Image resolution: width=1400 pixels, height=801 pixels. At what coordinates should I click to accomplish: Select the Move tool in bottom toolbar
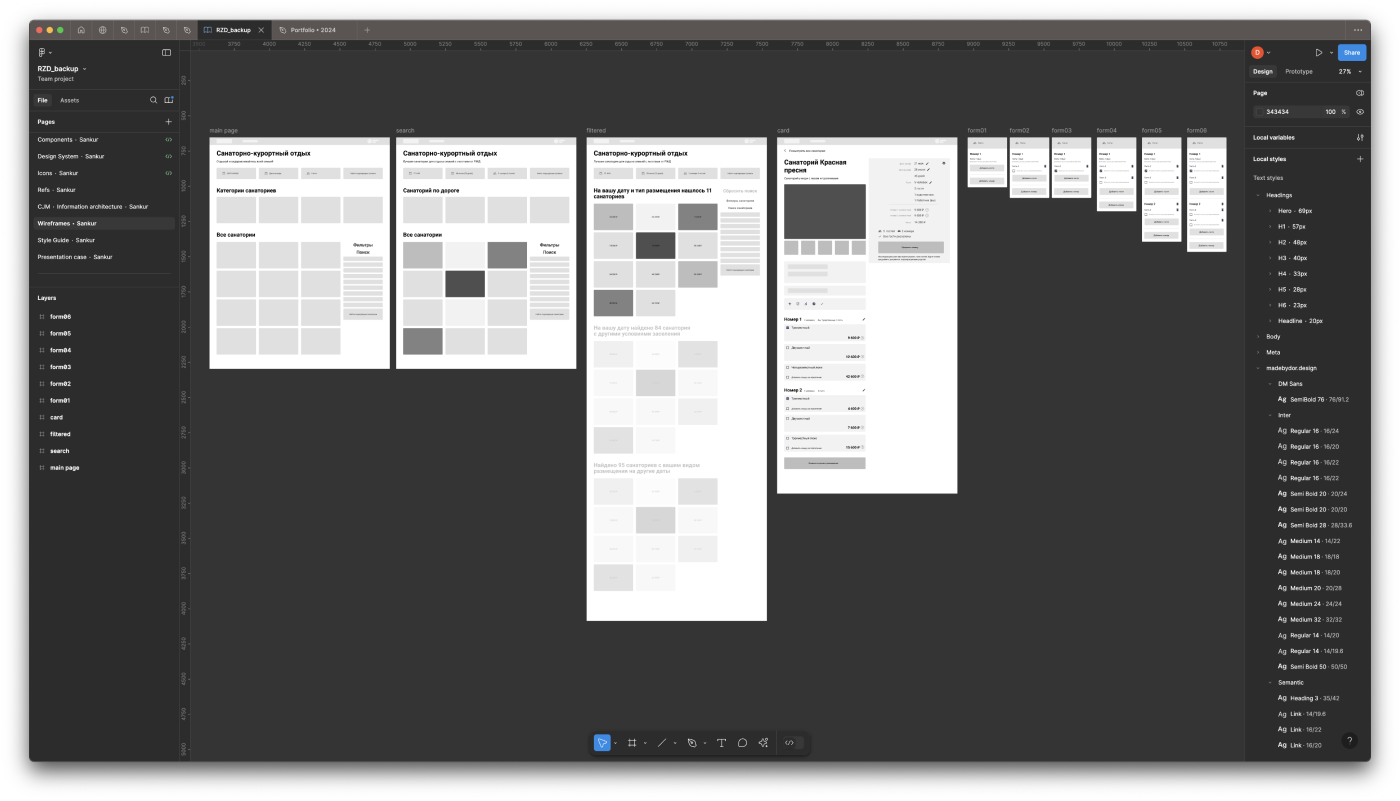(602, 743)
